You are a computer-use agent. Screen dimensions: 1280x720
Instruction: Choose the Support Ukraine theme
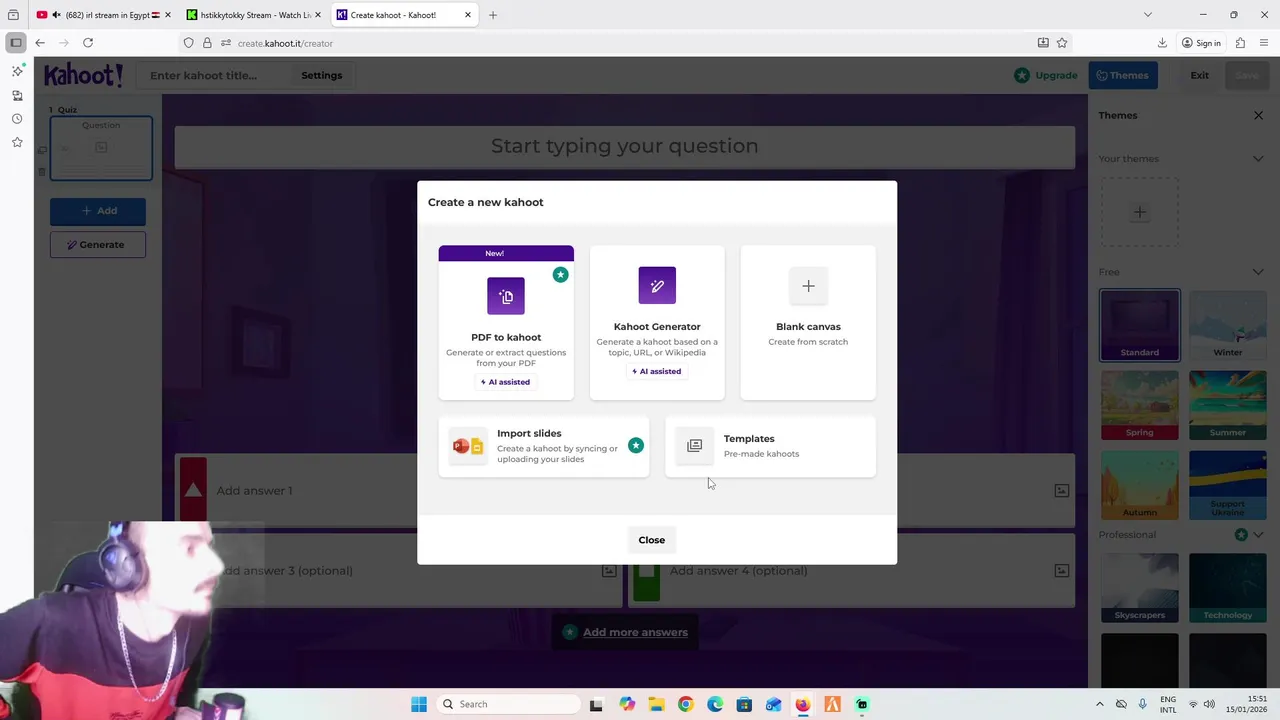tap(1228, 485)
